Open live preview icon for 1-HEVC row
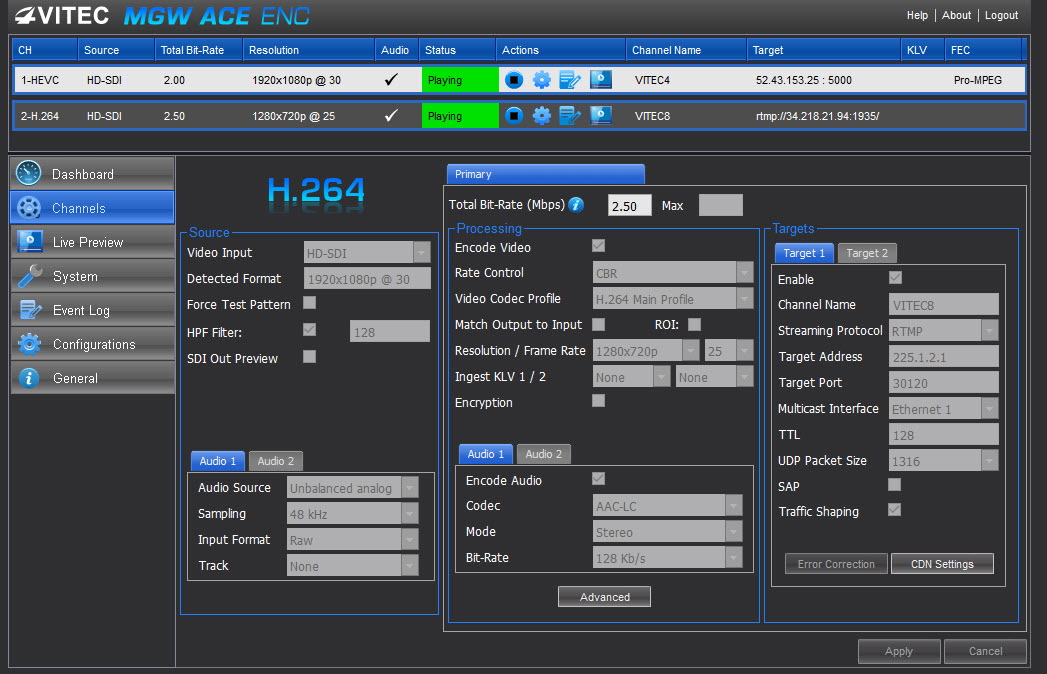 pos(600,80)
